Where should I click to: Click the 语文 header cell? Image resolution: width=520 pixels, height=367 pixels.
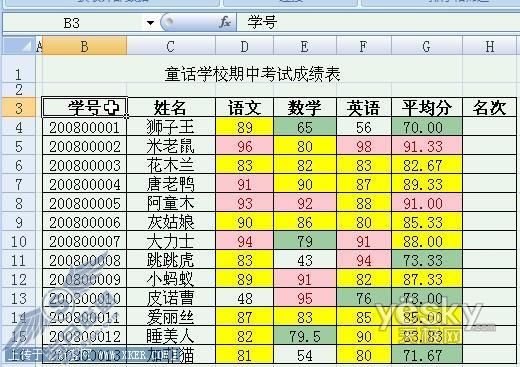point(244,107)
